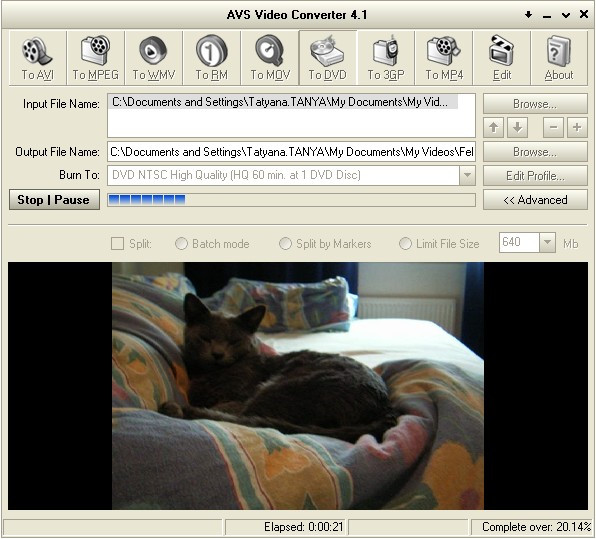
Task: Pick the To WMV conversion icon
Action: click(x=154, y=58)
